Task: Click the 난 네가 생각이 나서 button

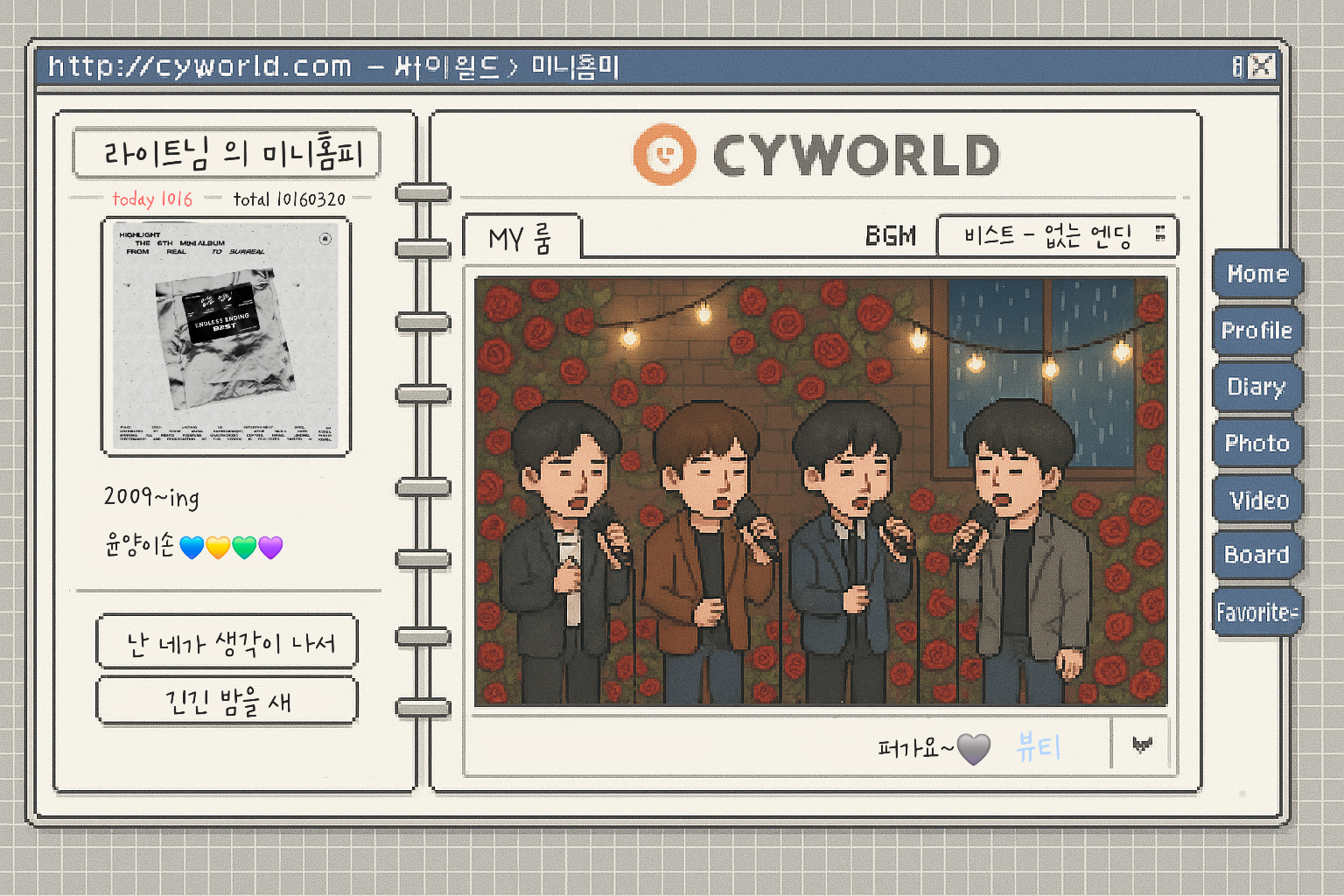Action: point(227,642)
